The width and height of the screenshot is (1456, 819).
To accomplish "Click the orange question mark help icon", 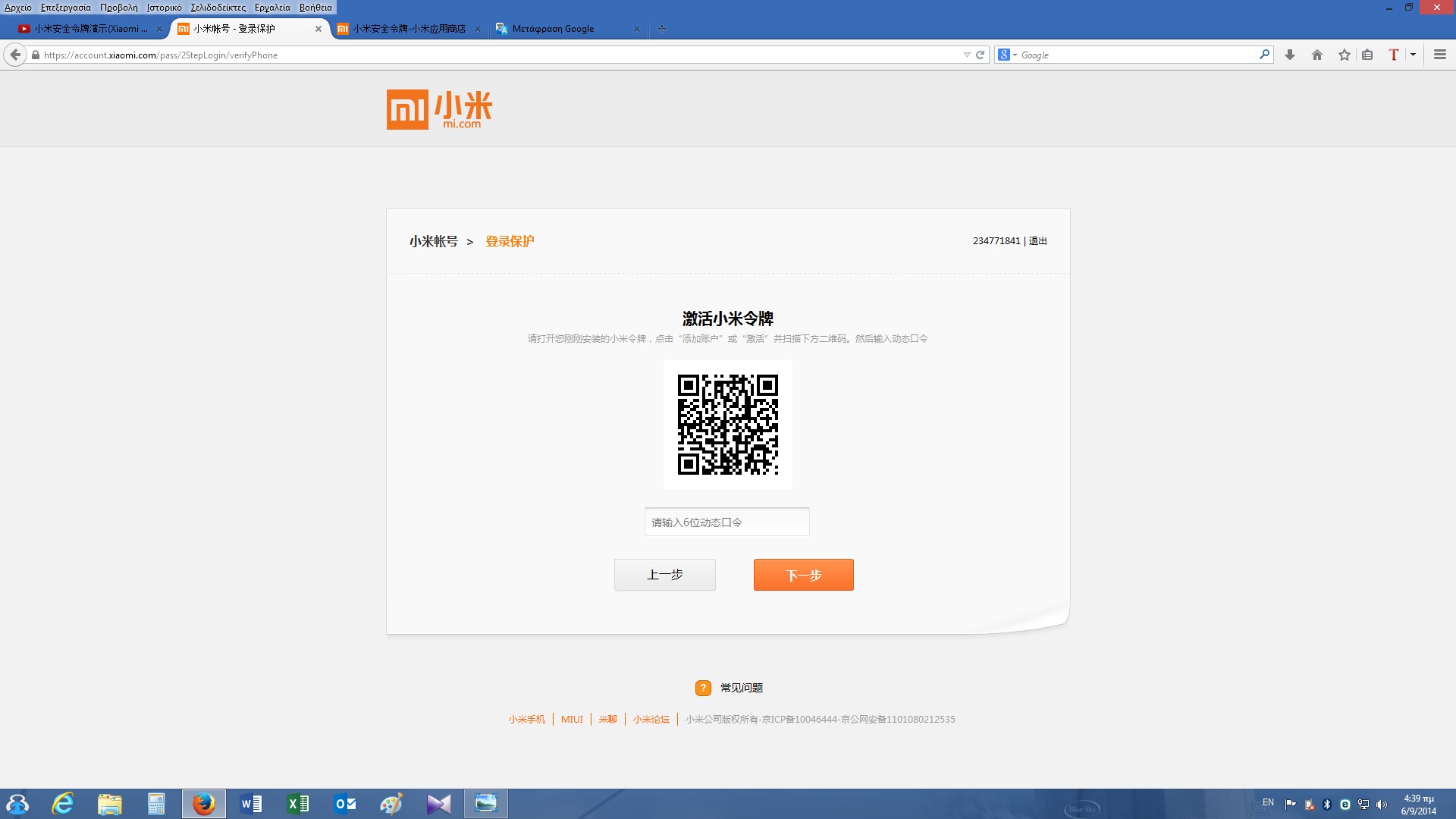I will (703, 688).
